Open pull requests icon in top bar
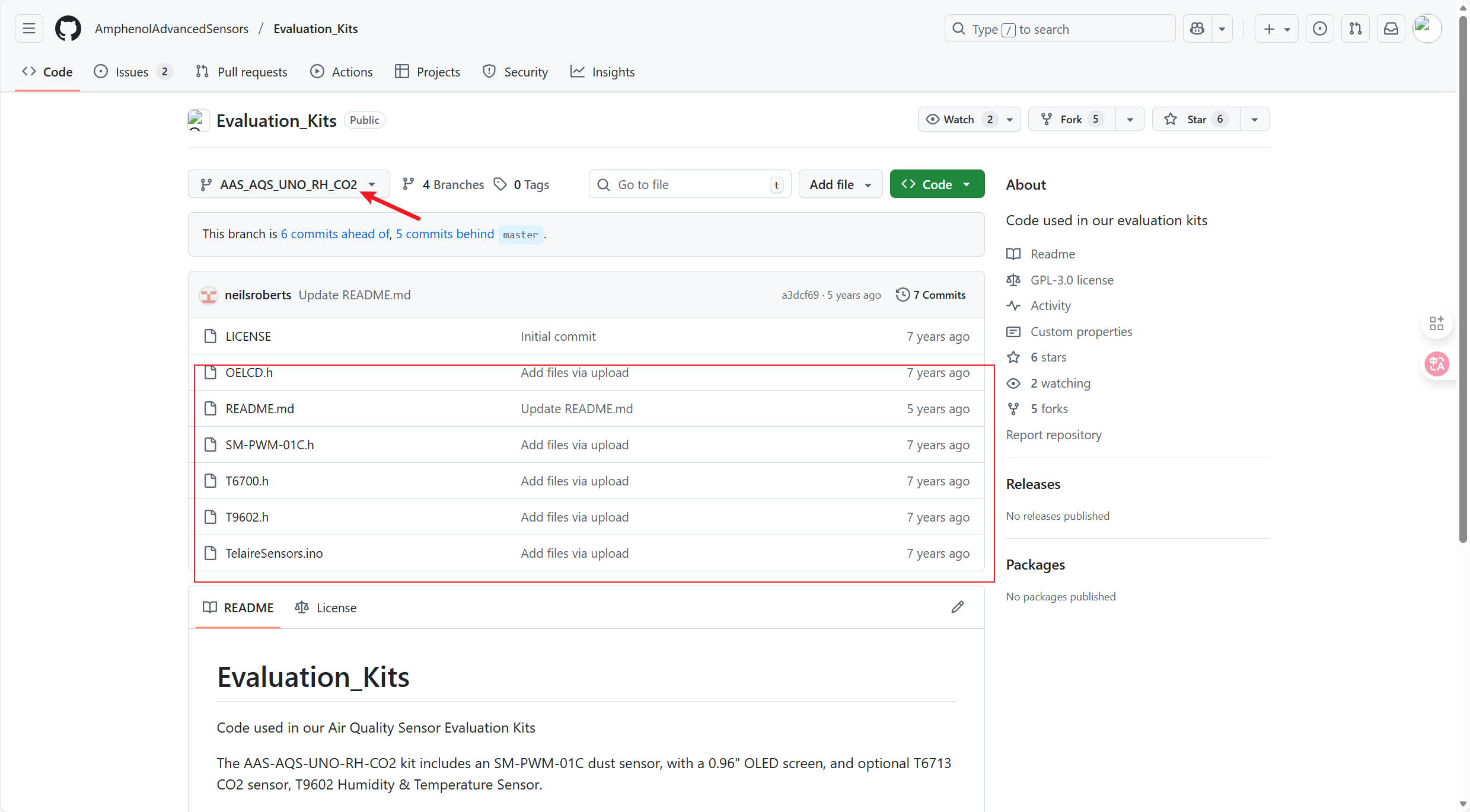This screenshot has width=1470, height=812. tap(1355, 28)
